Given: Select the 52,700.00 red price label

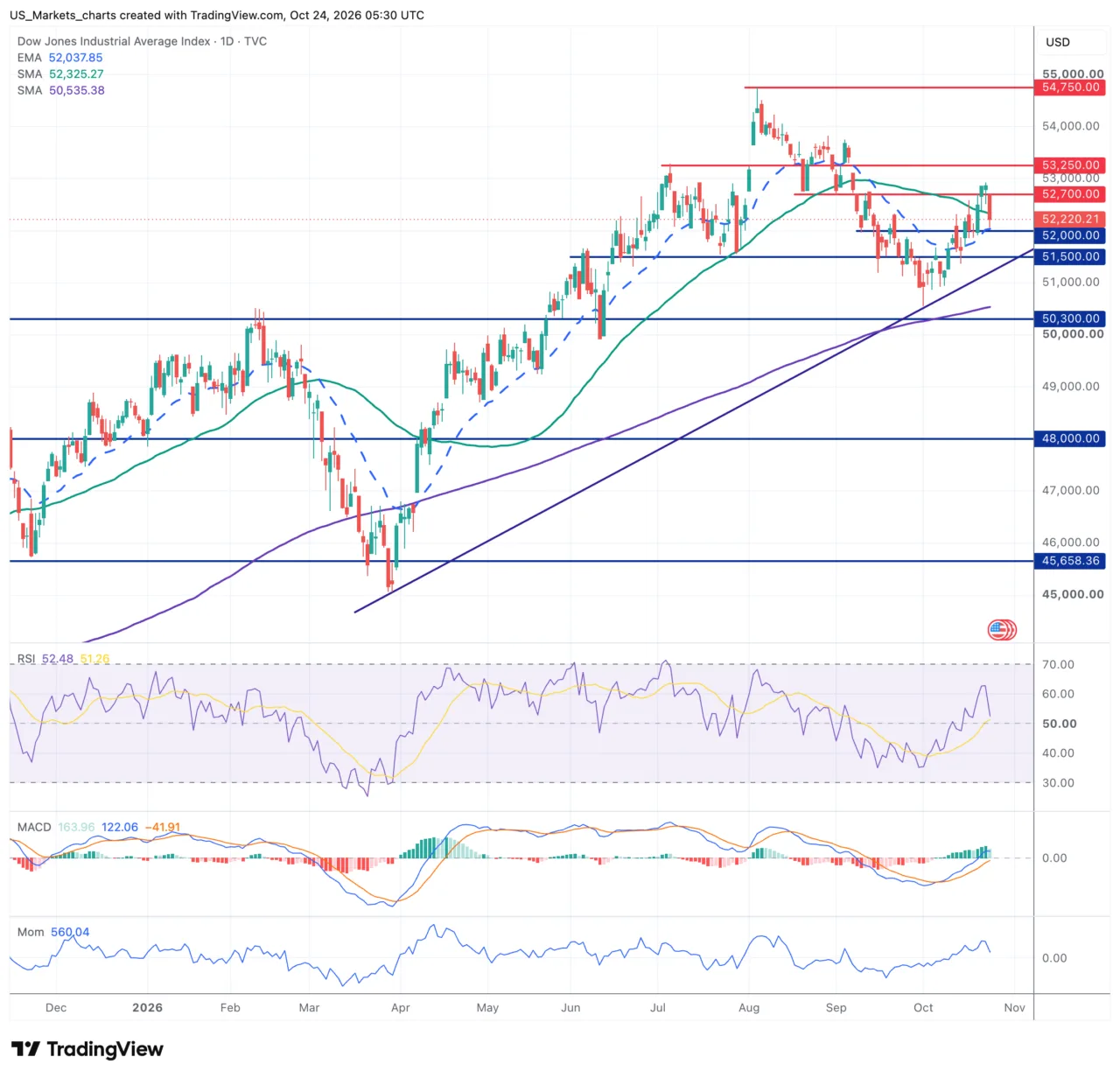Looking at the screenshot, I should (1070, 194).
